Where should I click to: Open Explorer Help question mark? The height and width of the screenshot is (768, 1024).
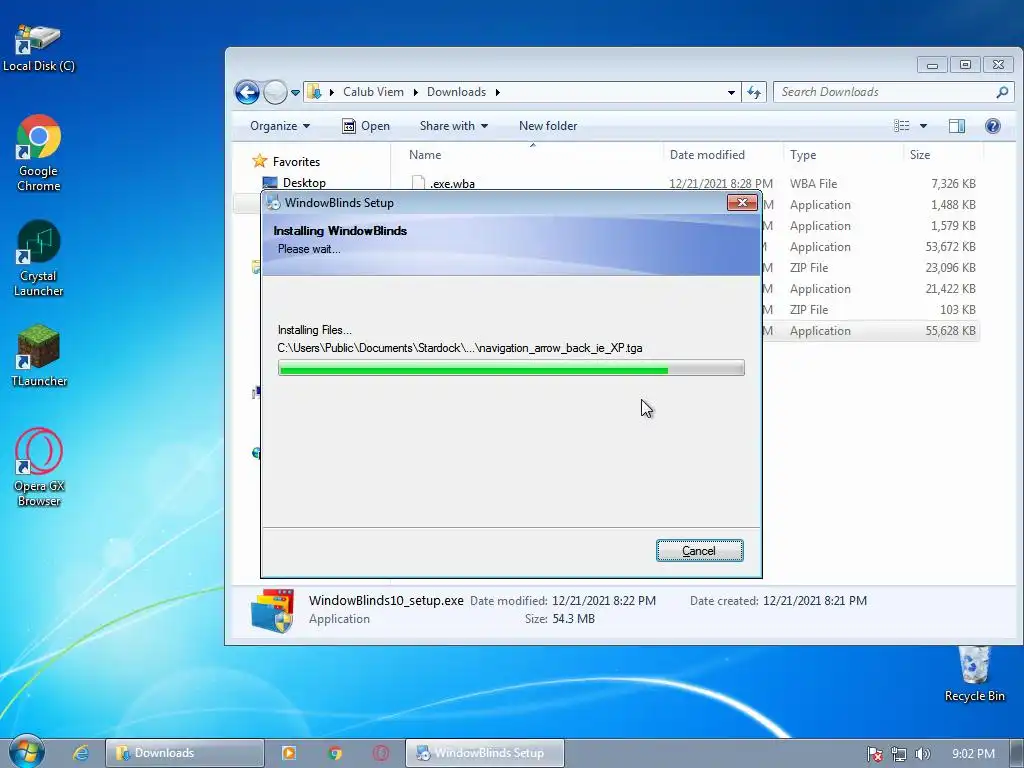(x=993, y=126)
